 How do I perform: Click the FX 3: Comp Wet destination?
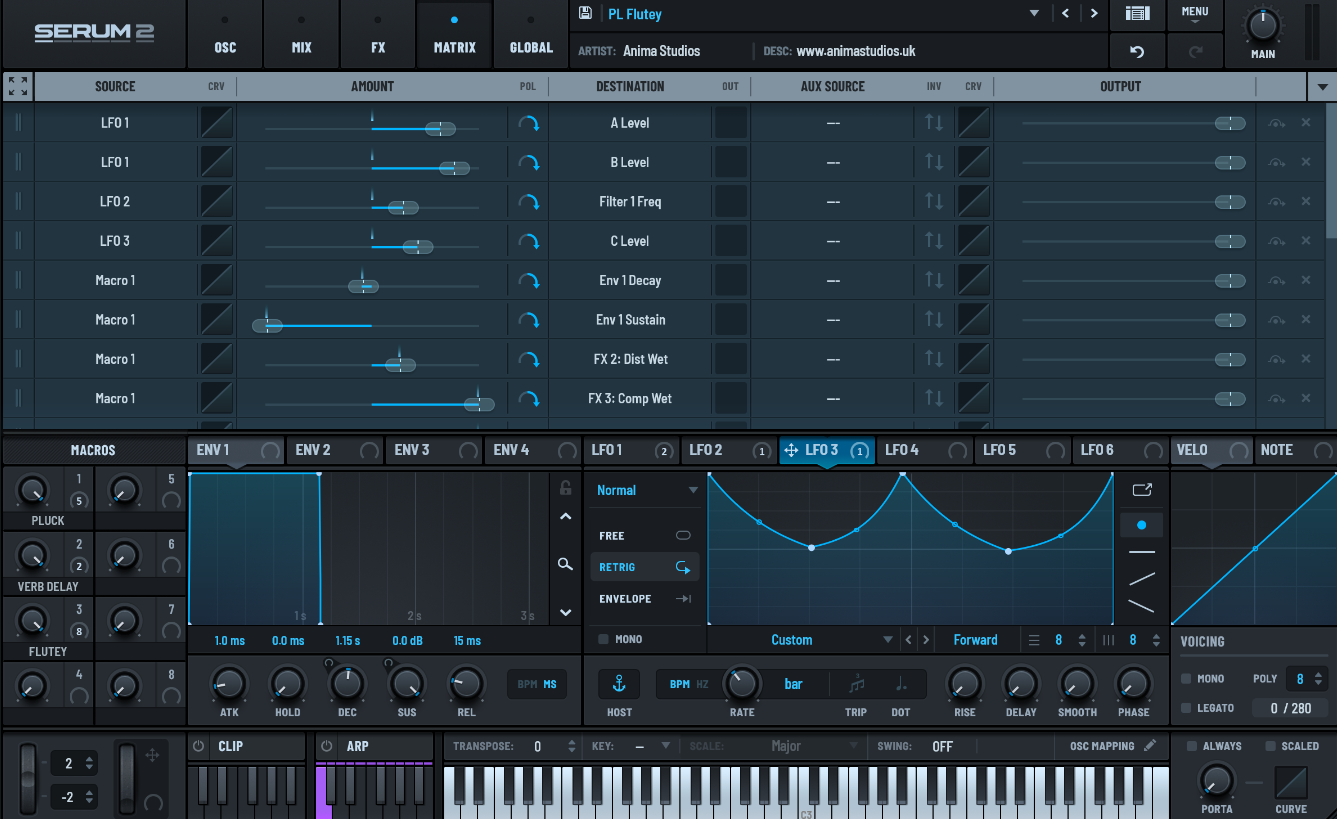pos(630,399)
